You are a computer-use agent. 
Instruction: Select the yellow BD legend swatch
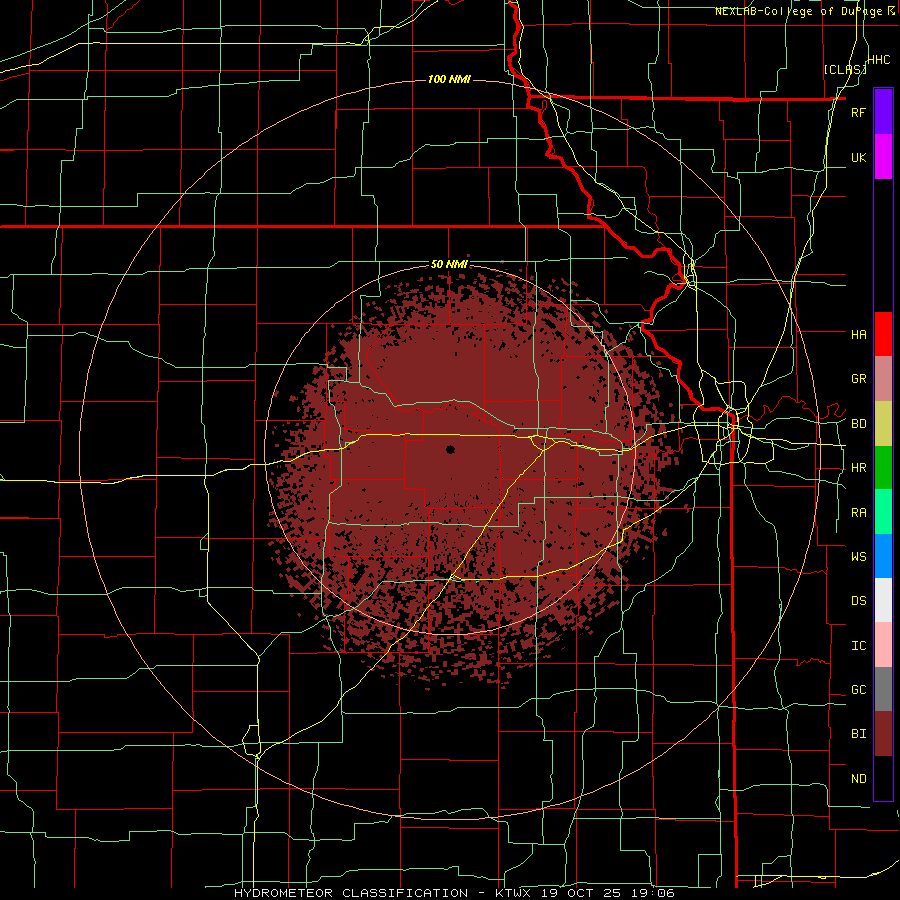pyautogui.click(x=883, y=424)
